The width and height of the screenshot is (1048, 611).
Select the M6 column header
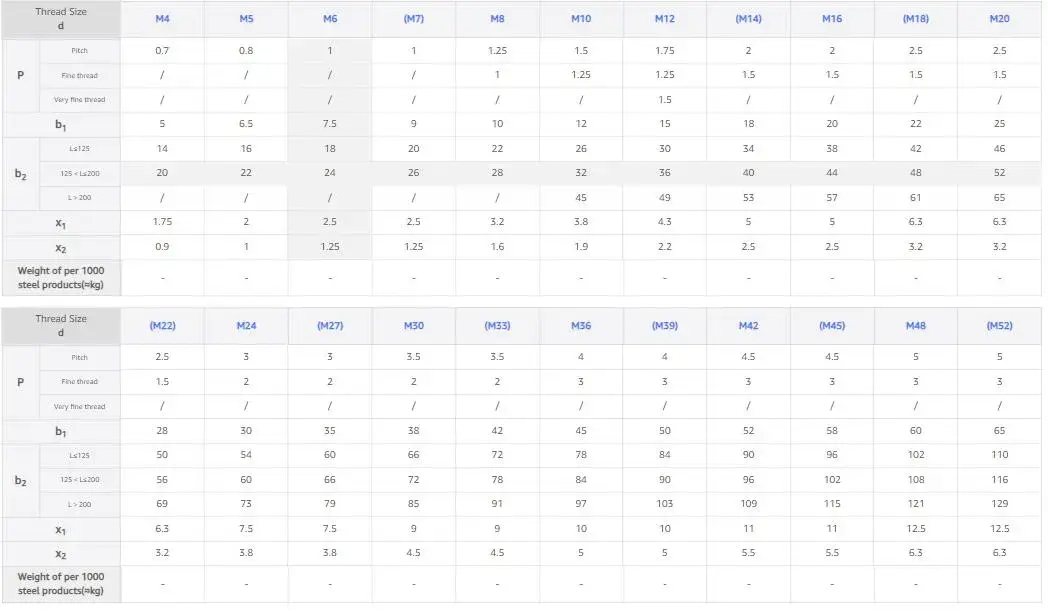click(330, 19)
